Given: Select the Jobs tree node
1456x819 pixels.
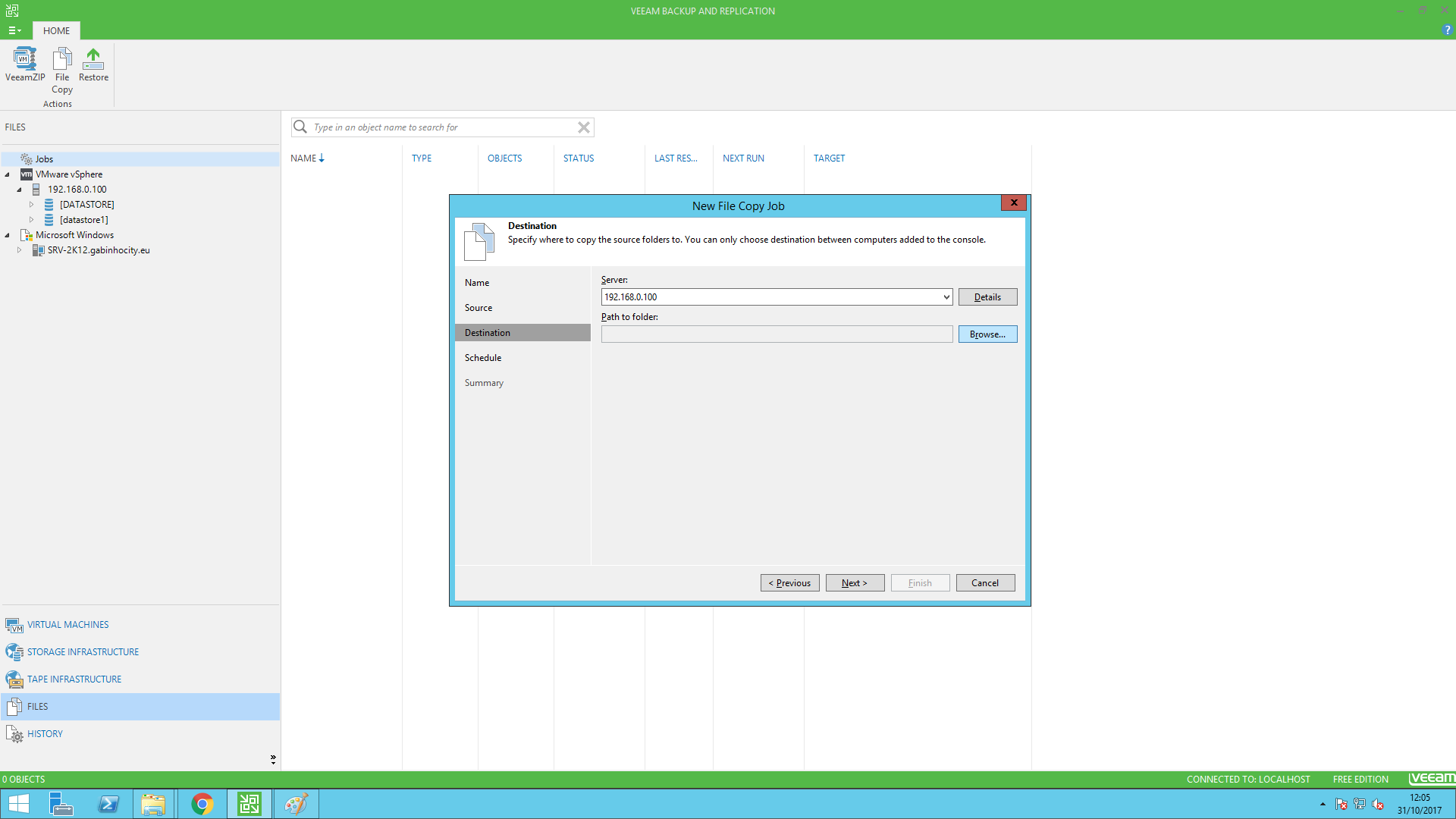Looking at the screenshot, I should (x=44, y=159).
